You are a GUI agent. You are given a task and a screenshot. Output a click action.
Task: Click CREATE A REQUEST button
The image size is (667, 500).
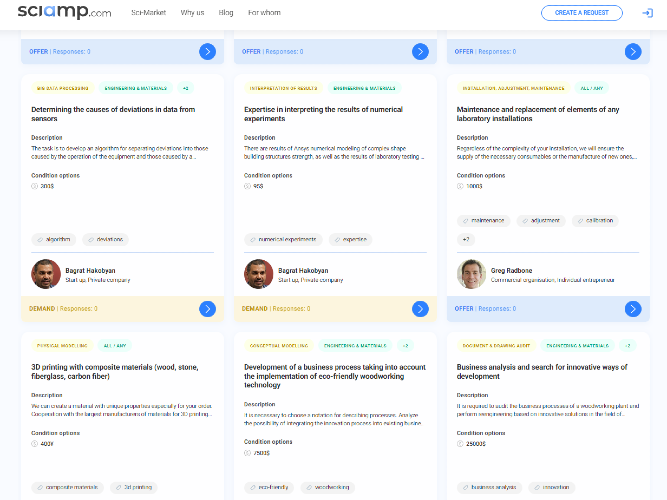click(x=581, y=13)
